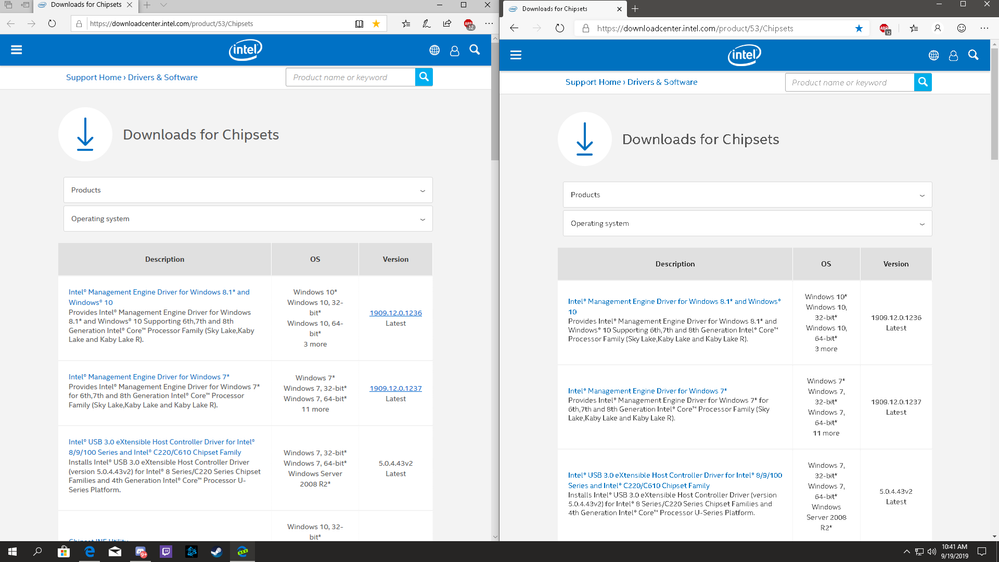The width and height of the screenshot is (999, 562).
Task: Open the Favorites list in the right Edge toolbar
Action: point(914,28)
